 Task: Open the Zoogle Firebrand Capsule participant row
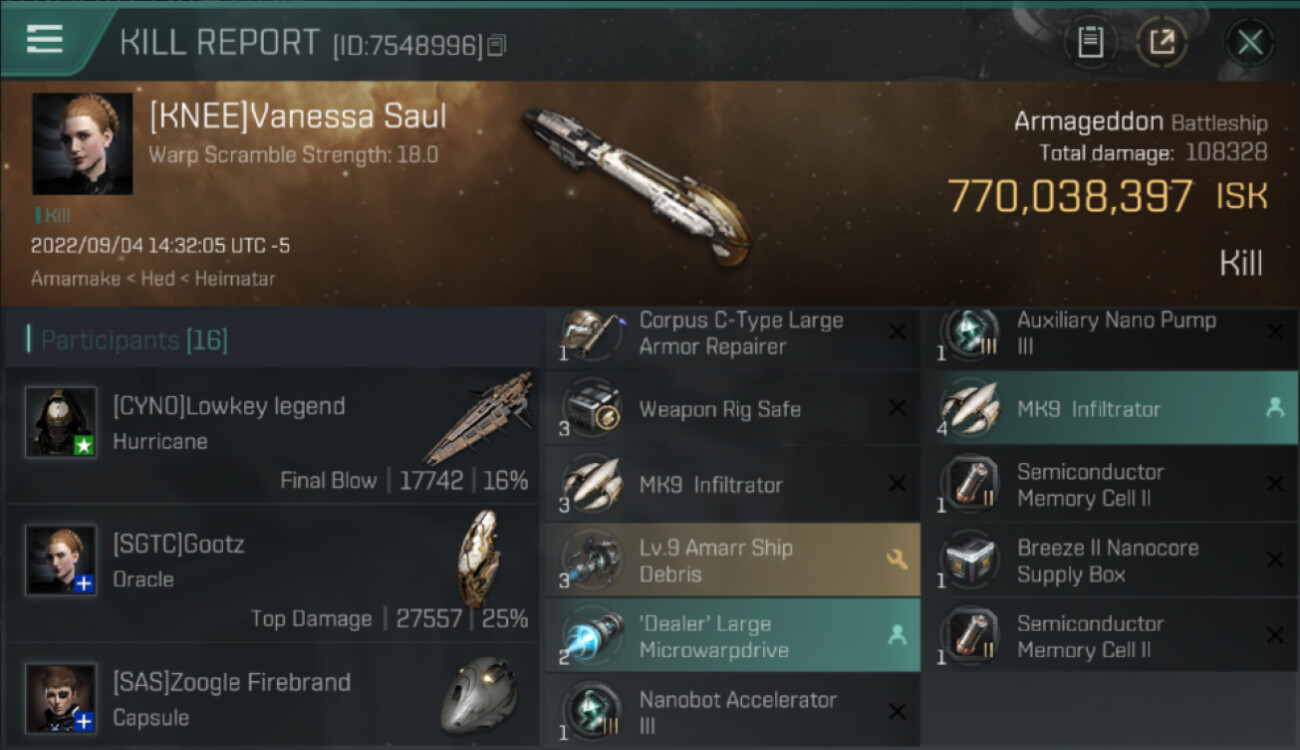[272, 697]
